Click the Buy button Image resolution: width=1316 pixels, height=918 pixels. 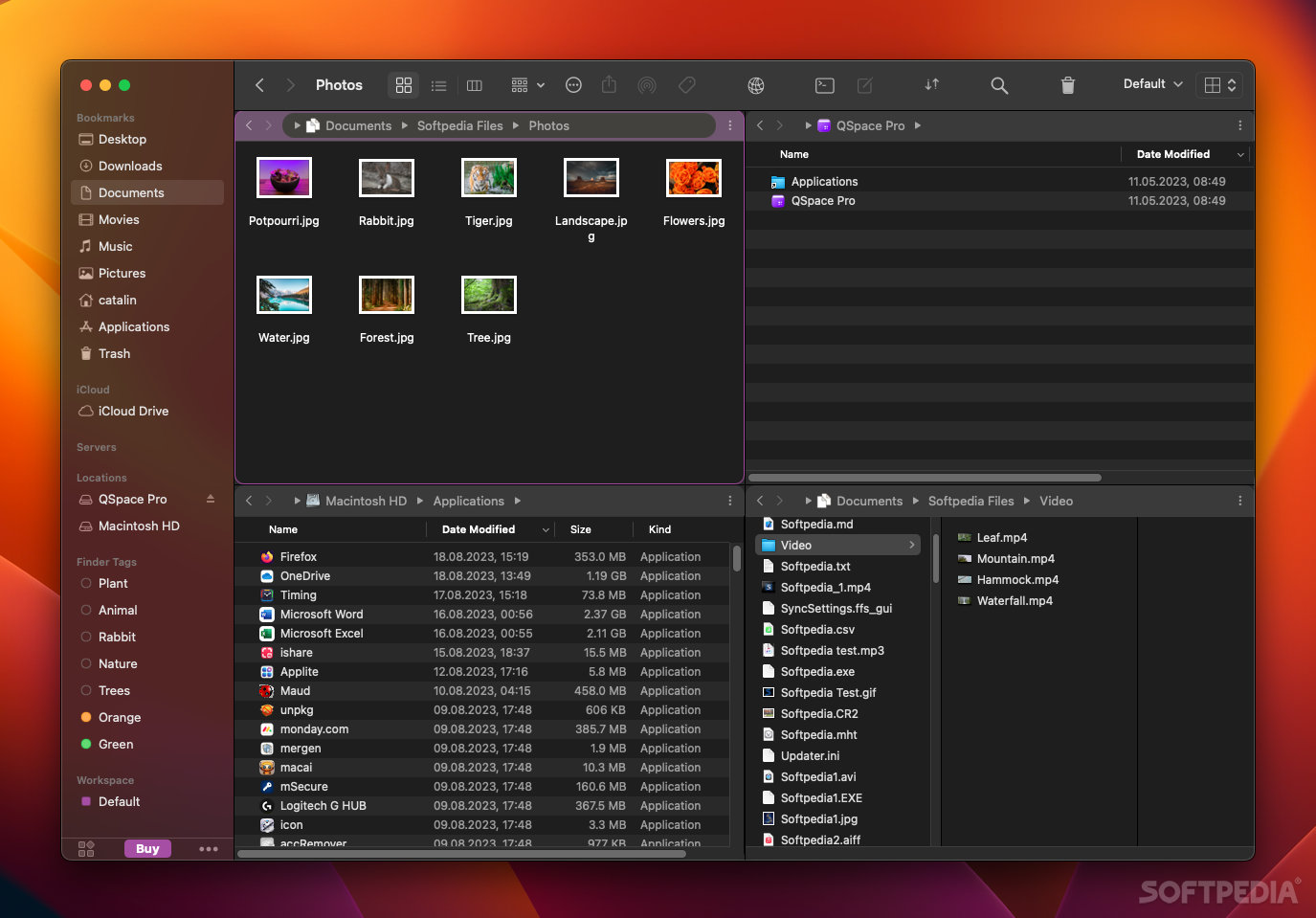click(147, 848)
